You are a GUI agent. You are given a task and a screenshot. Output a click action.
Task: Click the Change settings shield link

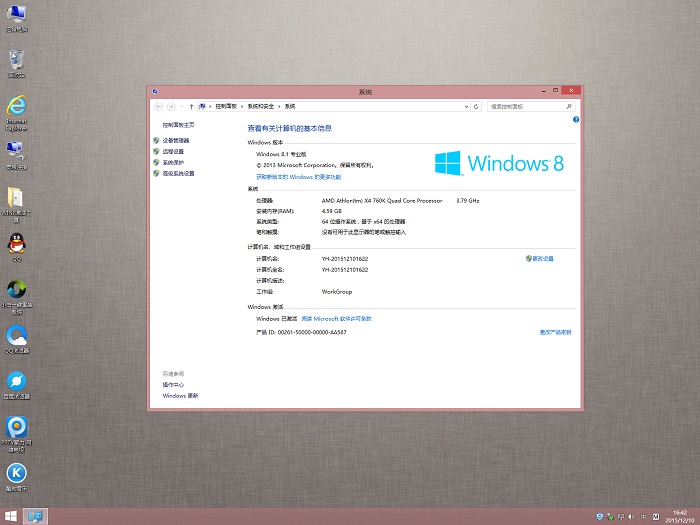click(x=539, y=259)
